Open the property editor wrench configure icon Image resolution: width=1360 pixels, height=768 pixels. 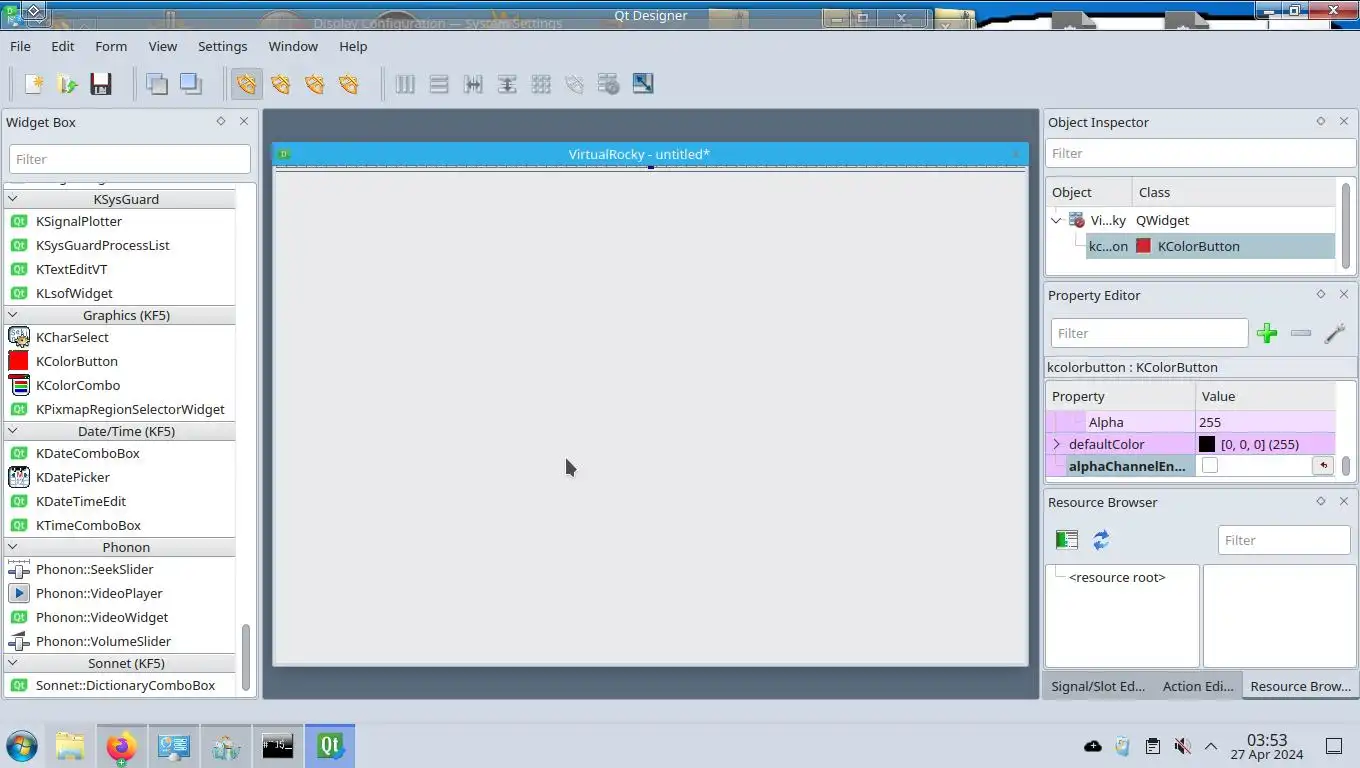[x=1335, y=333]
